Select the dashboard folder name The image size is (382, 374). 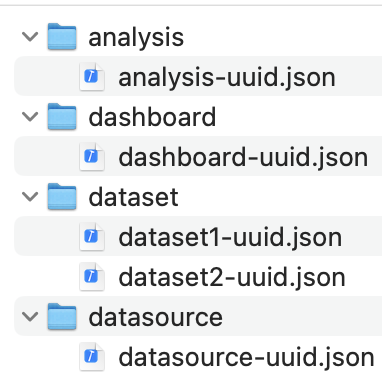pyautogui.click(x=152, y=117)
